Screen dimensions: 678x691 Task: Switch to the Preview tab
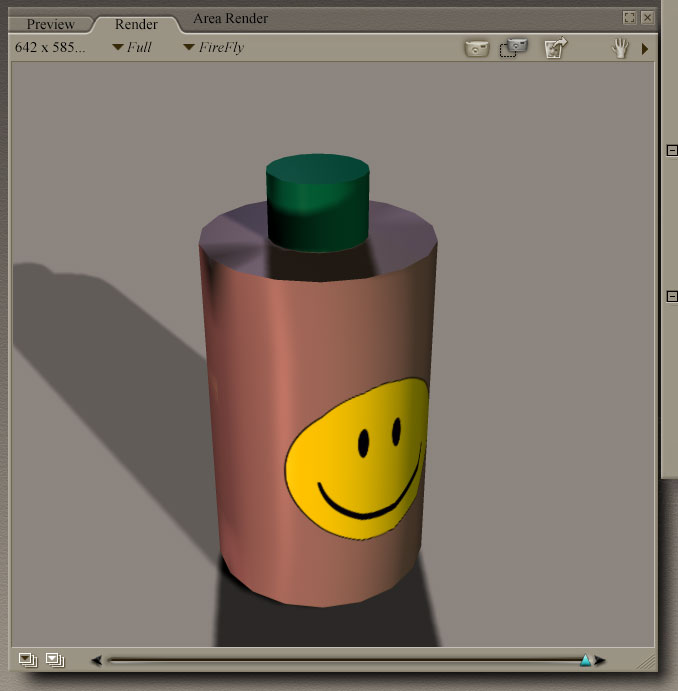[50, 24]
